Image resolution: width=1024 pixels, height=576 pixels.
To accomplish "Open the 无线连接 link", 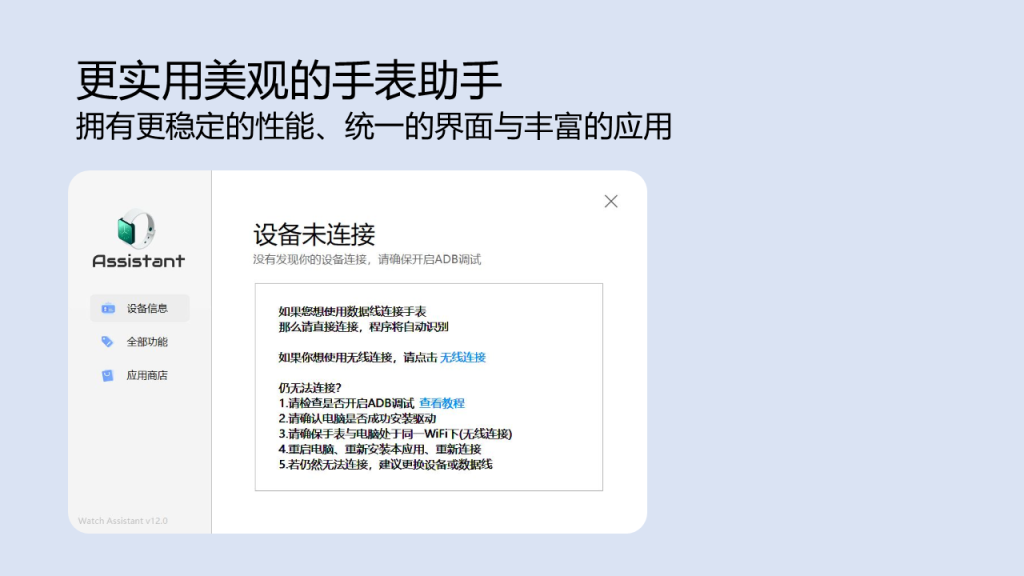I will 463,357.
